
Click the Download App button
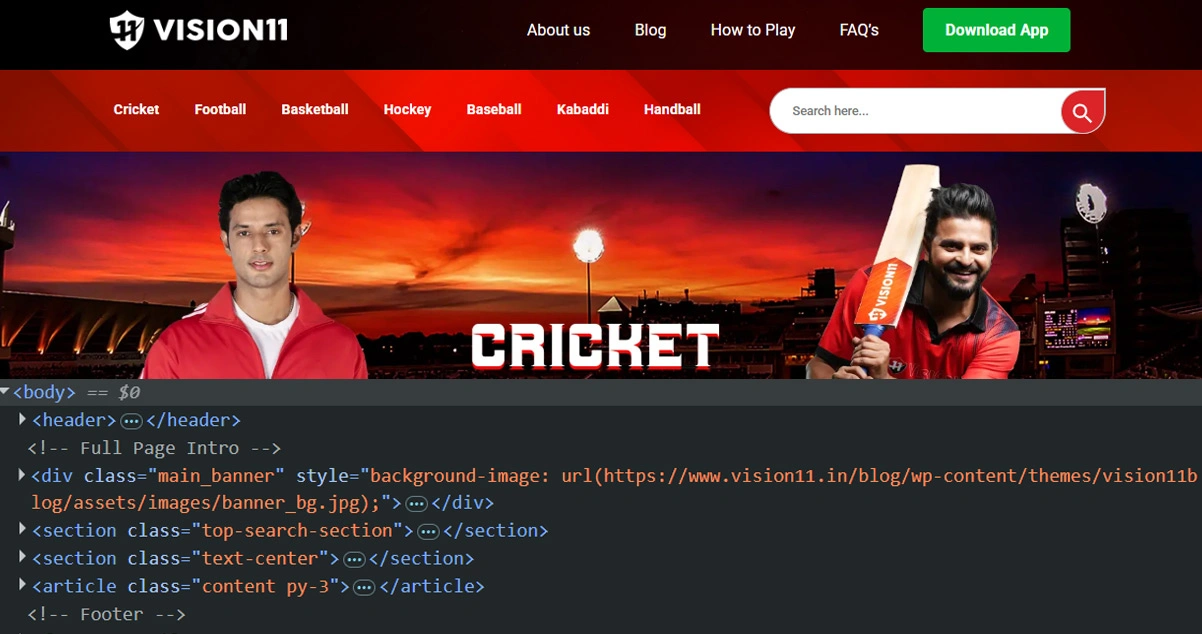pos(996,30)
